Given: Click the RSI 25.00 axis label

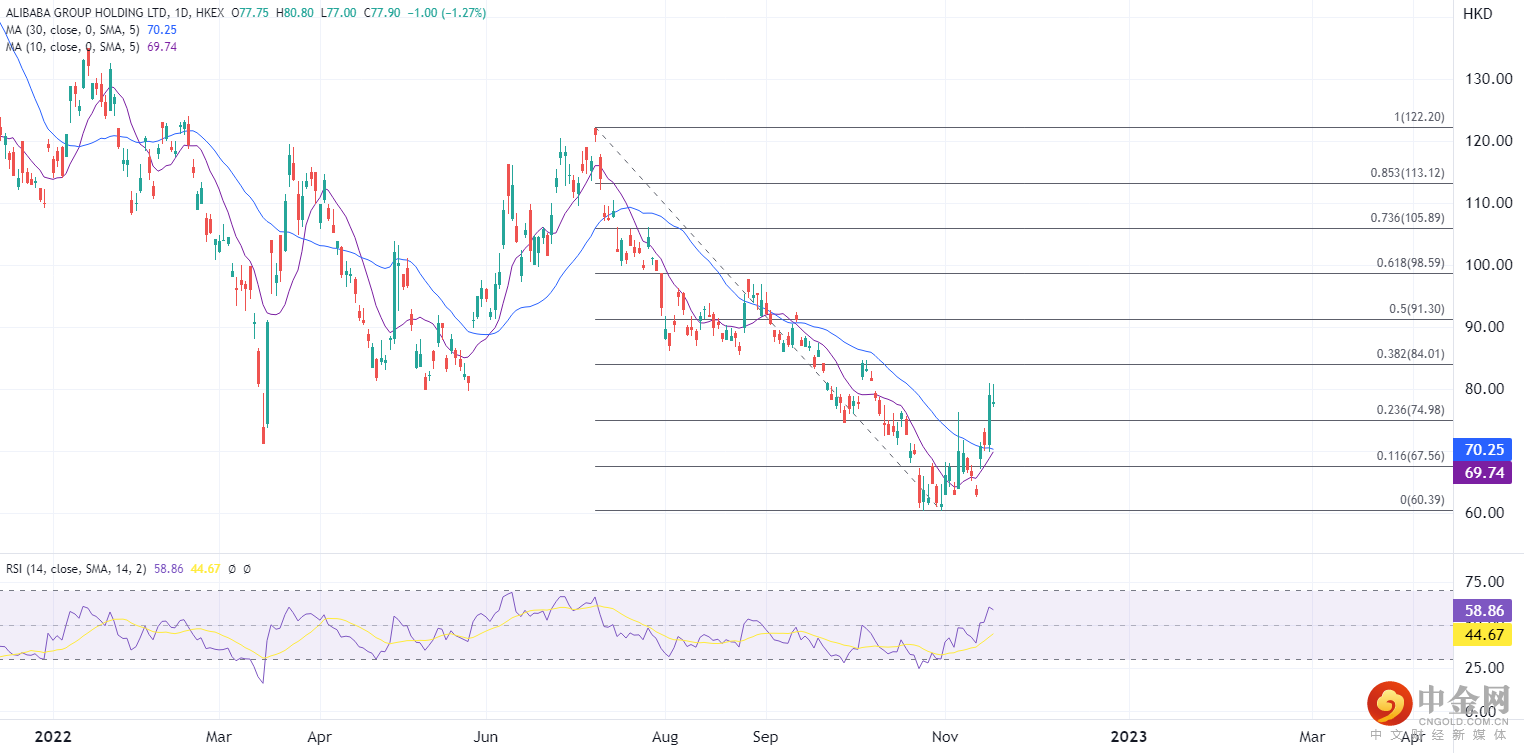Looking at the screenshot, I should (x=1483, y=668).
